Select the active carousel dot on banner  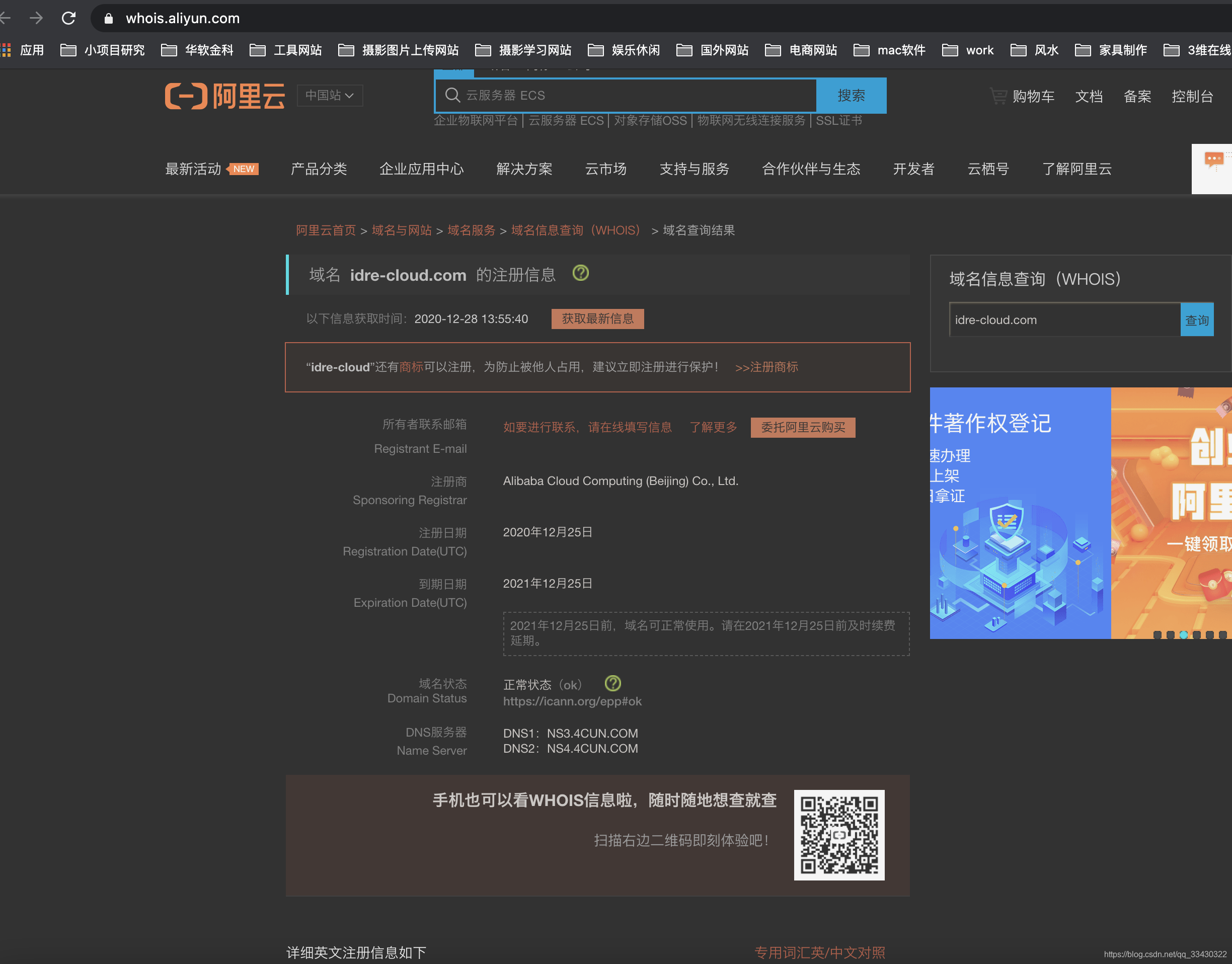[x=1184, y=635]
